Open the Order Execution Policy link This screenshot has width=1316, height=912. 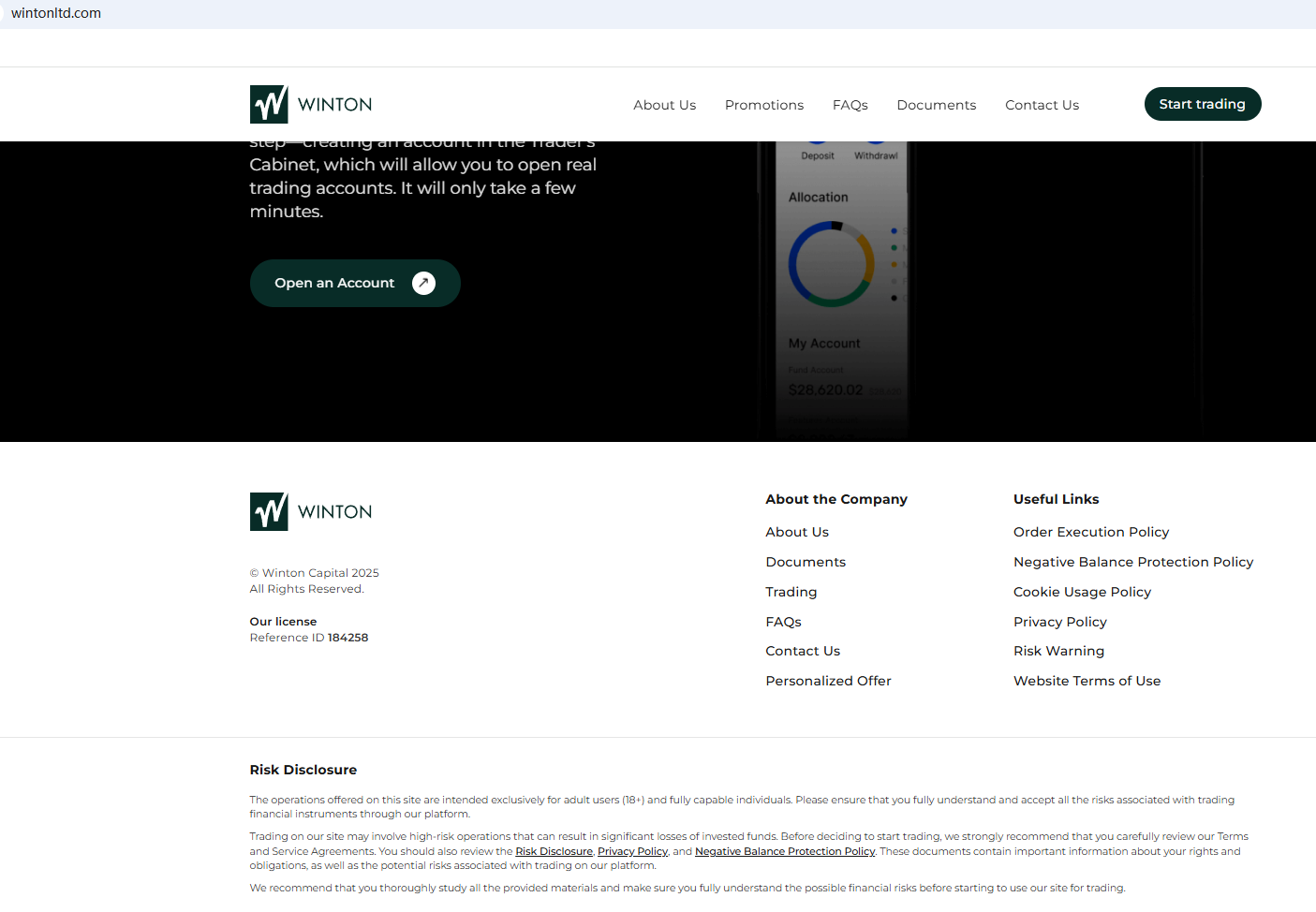click(1090, 532)
